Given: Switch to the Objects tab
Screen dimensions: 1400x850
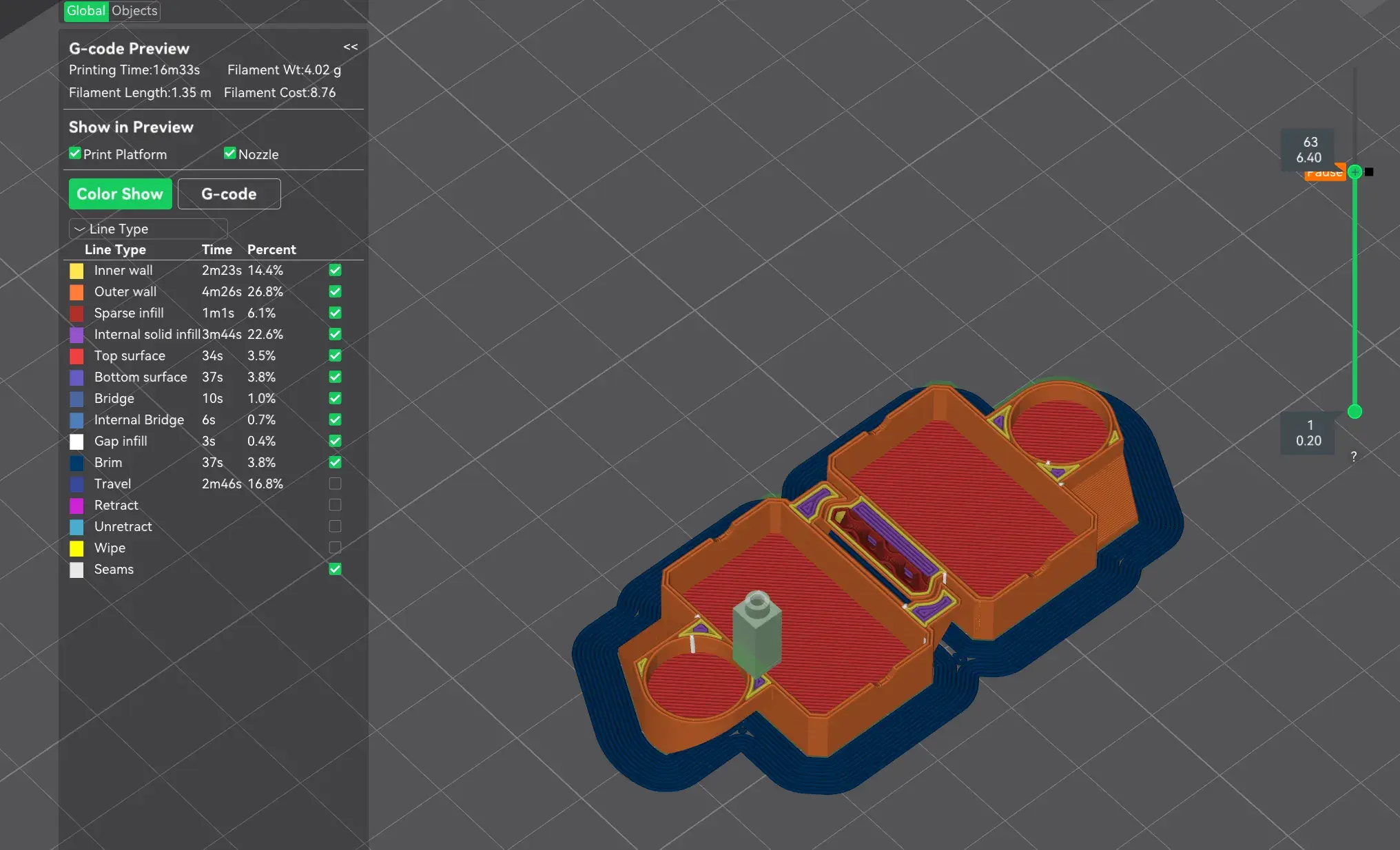Looking at the screenshot, I should click(x=134, y=11).
